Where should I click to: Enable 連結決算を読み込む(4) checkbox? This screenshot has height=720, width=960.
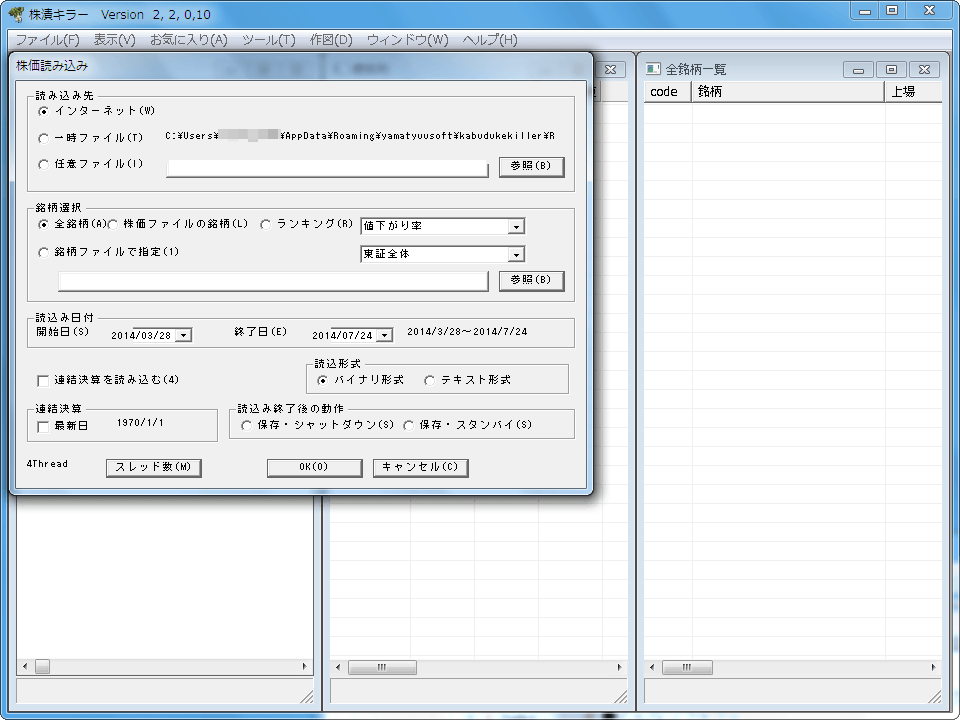[43, 381]
